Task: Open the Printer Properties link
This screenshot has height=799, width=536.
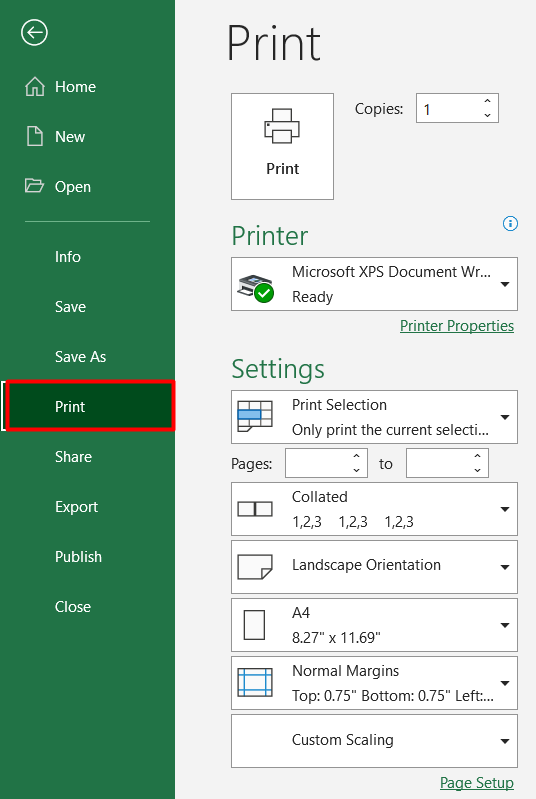Action: 457,326
